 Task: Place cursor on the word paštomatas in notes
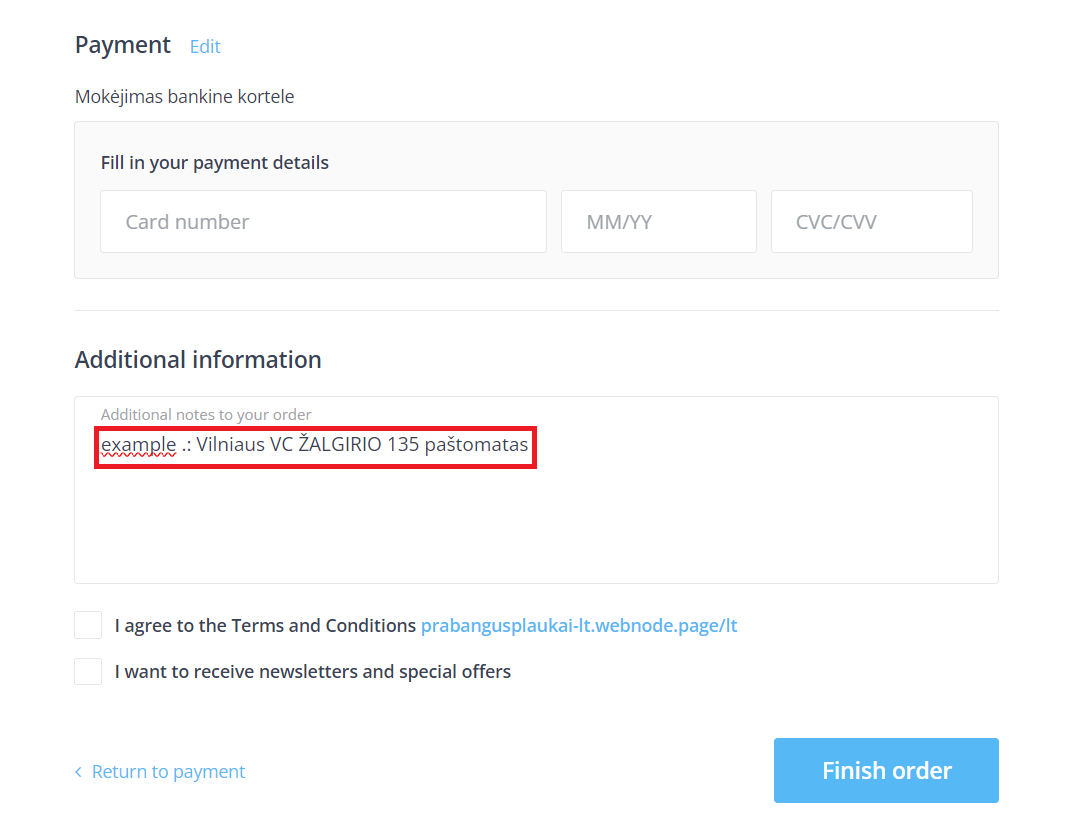click(476, 445)
